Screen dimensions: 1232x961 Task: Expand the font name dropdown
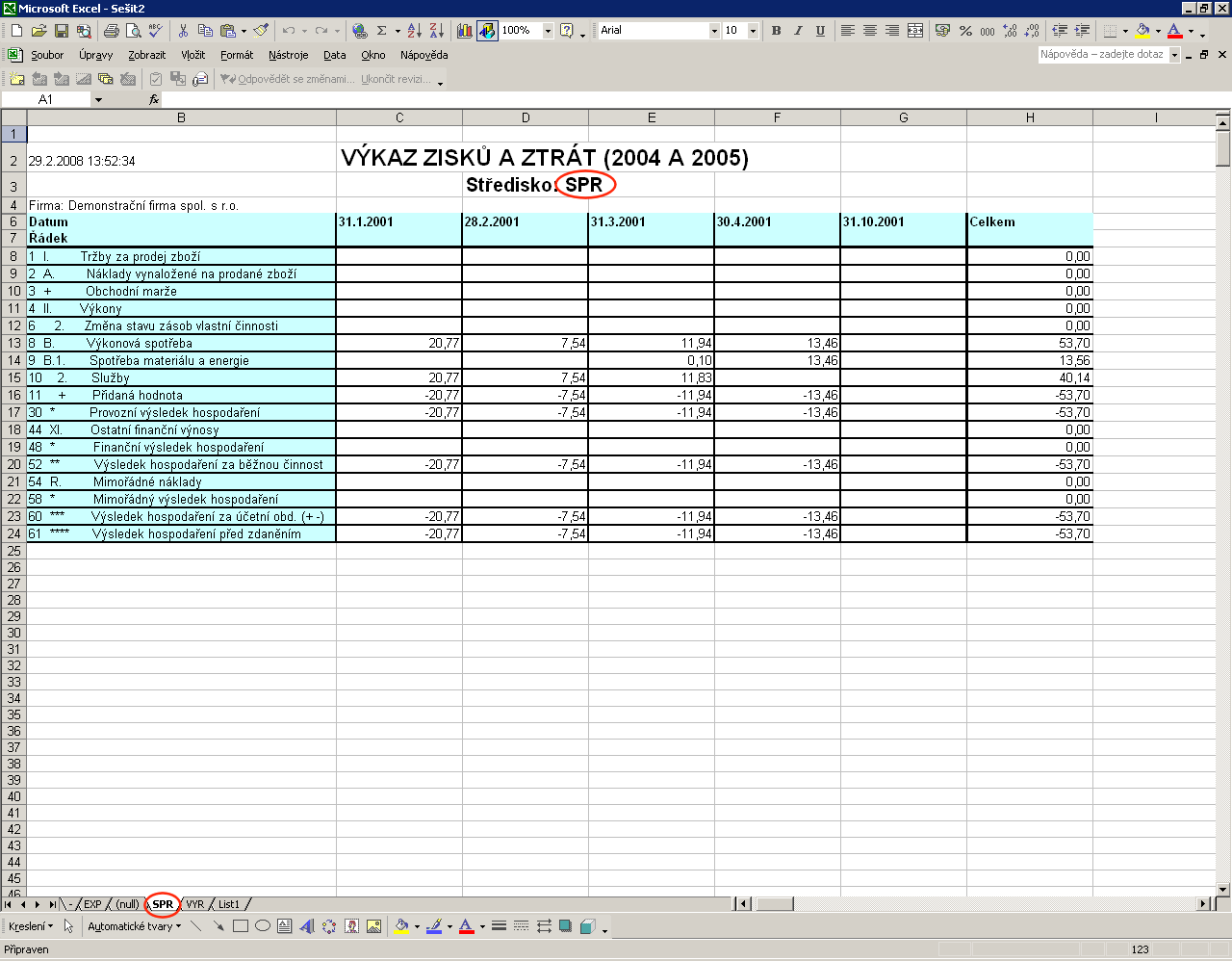coord(714,31)
